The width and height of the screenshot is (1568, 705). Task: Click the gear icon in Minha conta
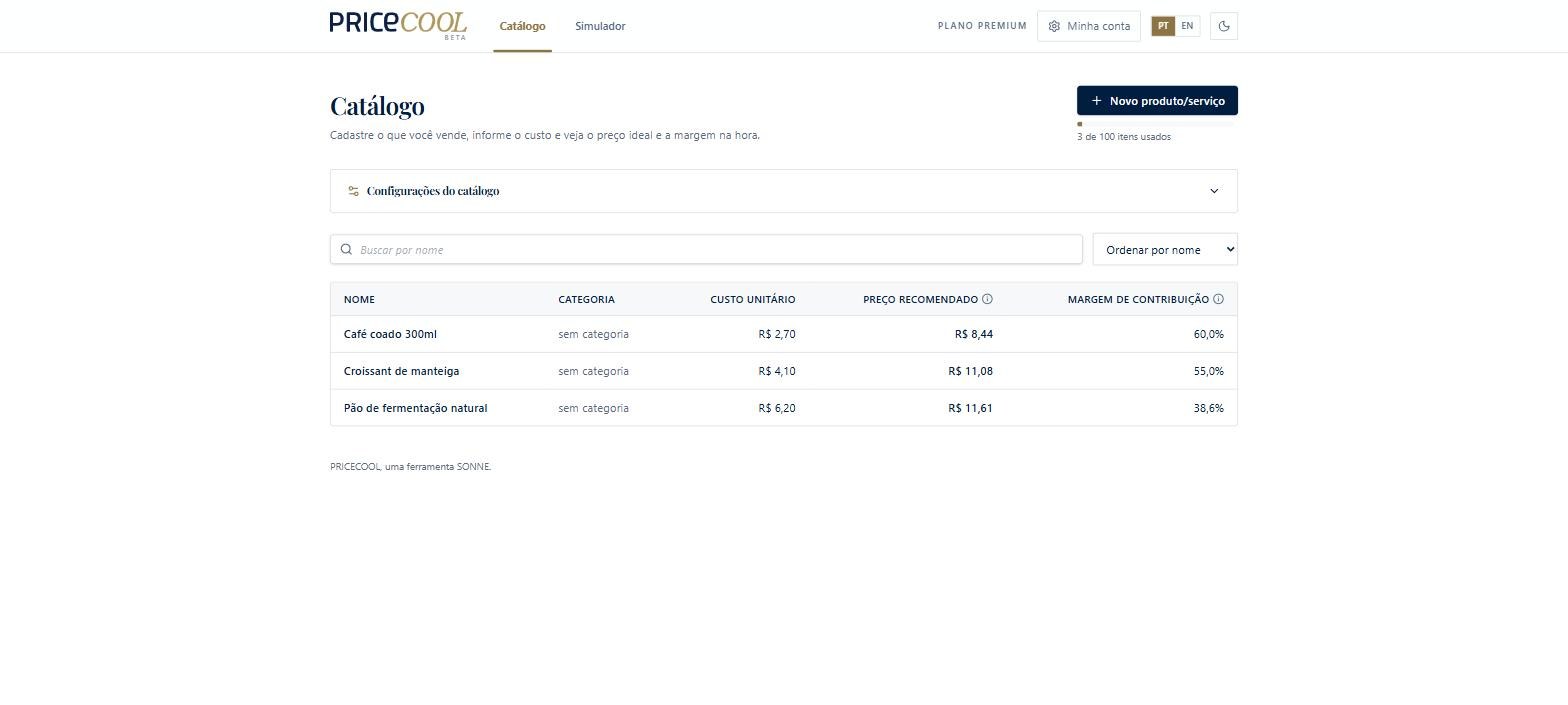pyautogui.click(x=1054, y=26)
